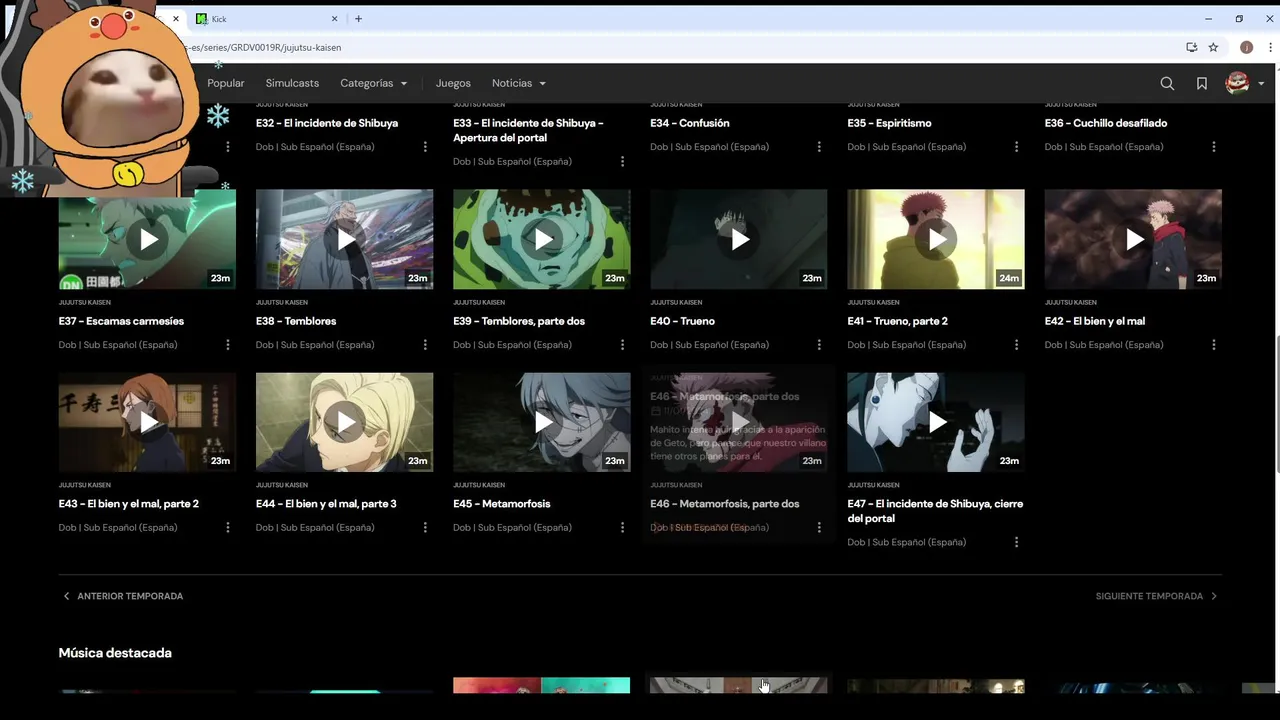Open the search icon in the header
1280x720 pixels.
1167,83
